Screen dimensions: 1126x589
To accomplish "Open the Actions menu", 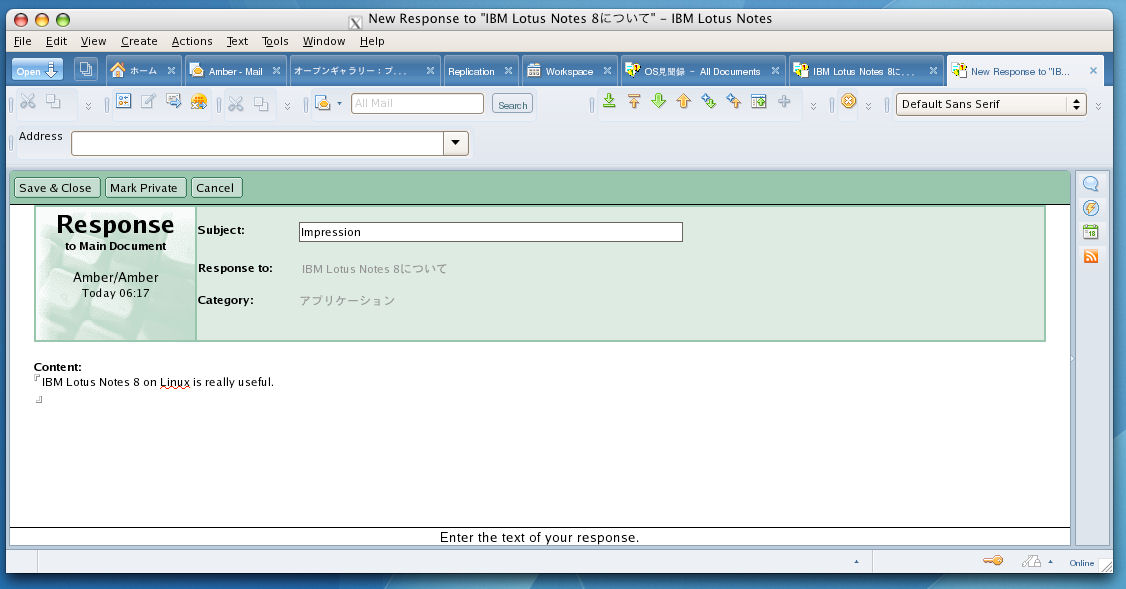I will (x=192, y=41).
